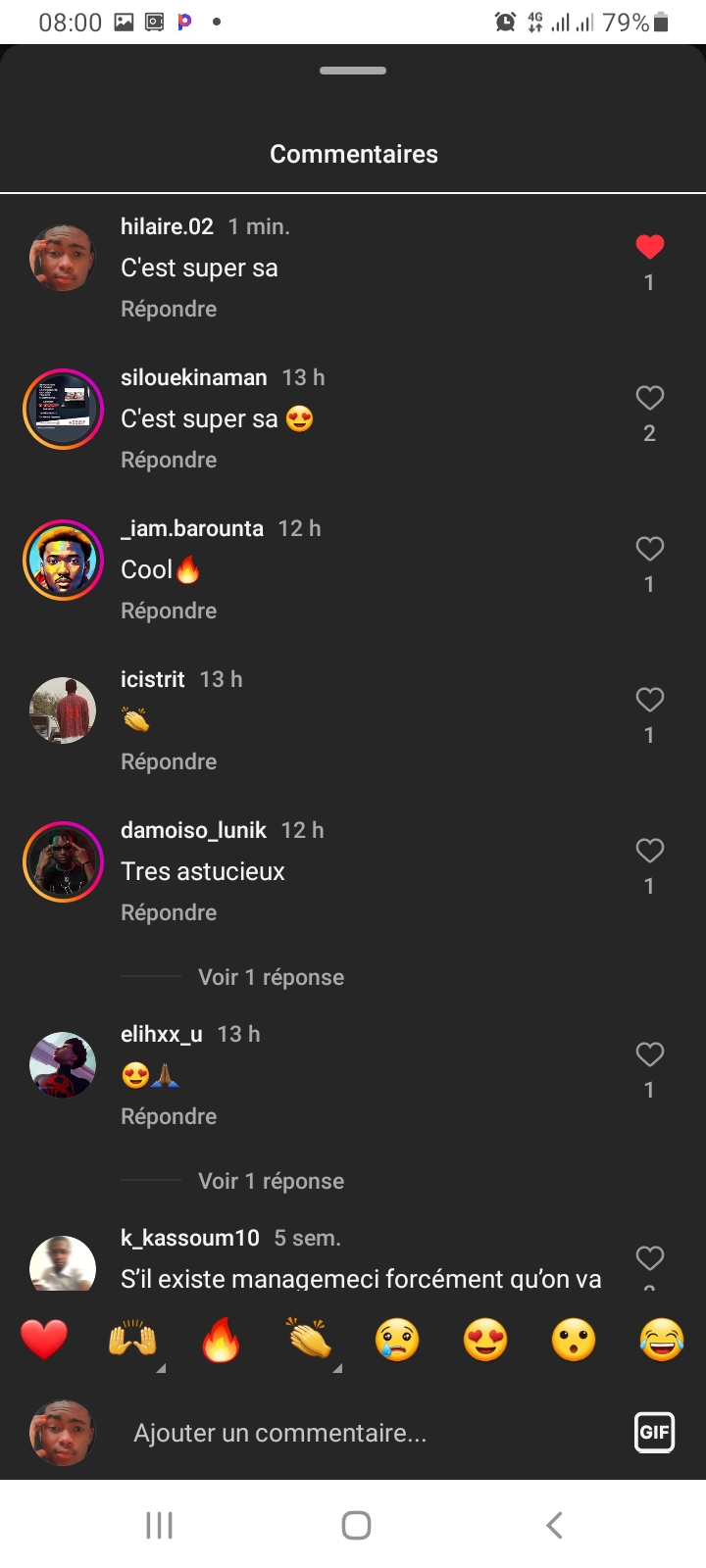Reply to icistrit's comment
The width and height of the screenshot is (706, 1568).
point(169,761)
